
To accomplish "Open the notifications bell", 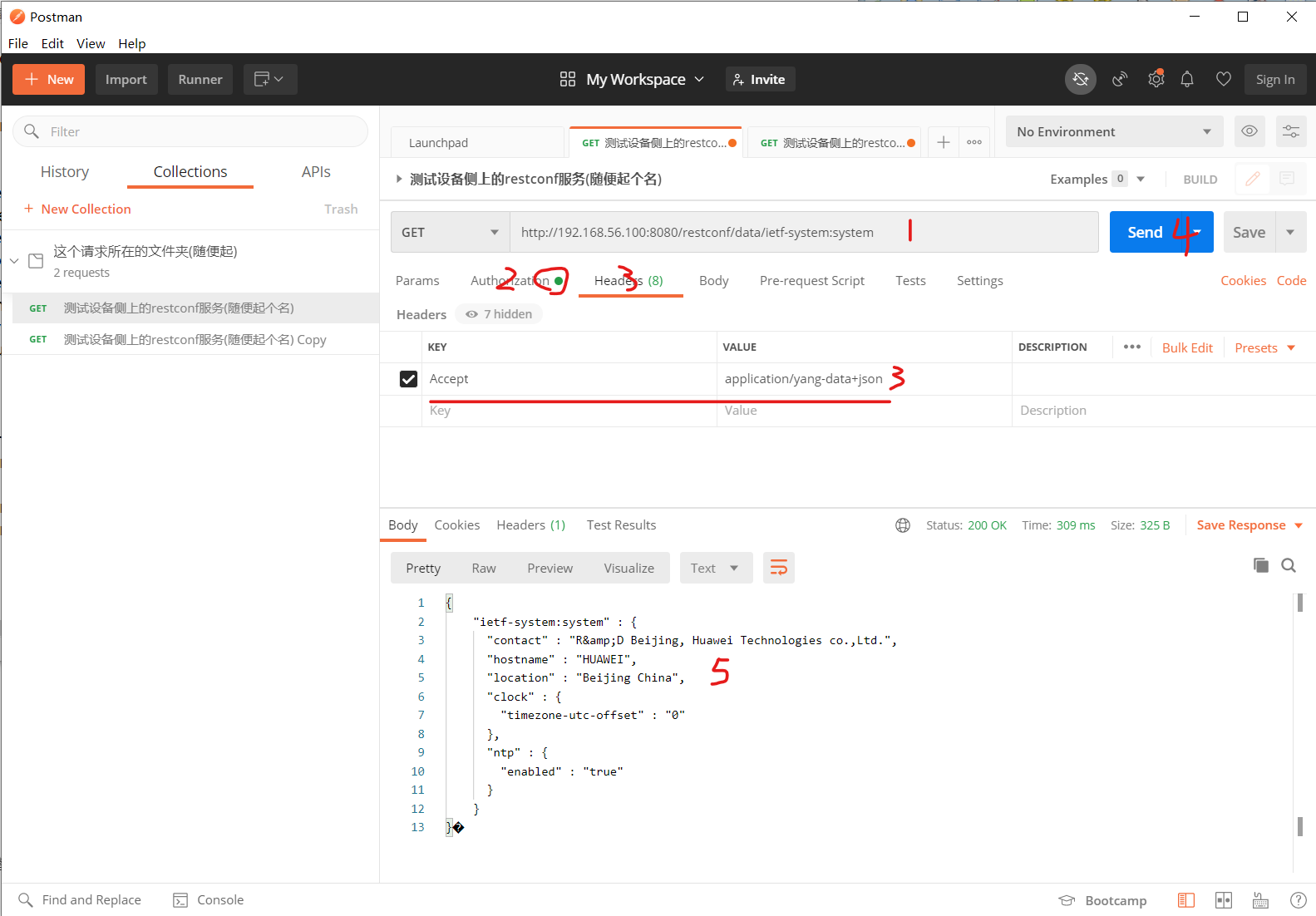I will [1187, 80].
